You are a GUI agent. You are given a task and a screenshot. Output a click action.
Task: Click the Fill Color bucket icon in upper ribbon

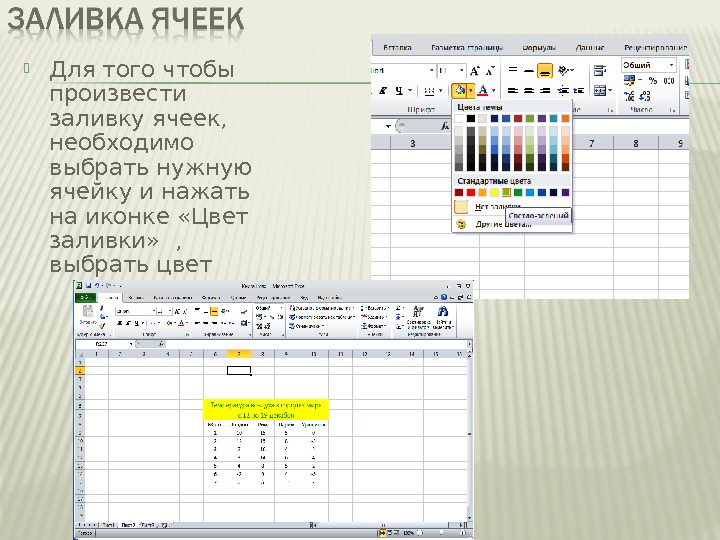[460, 90]
